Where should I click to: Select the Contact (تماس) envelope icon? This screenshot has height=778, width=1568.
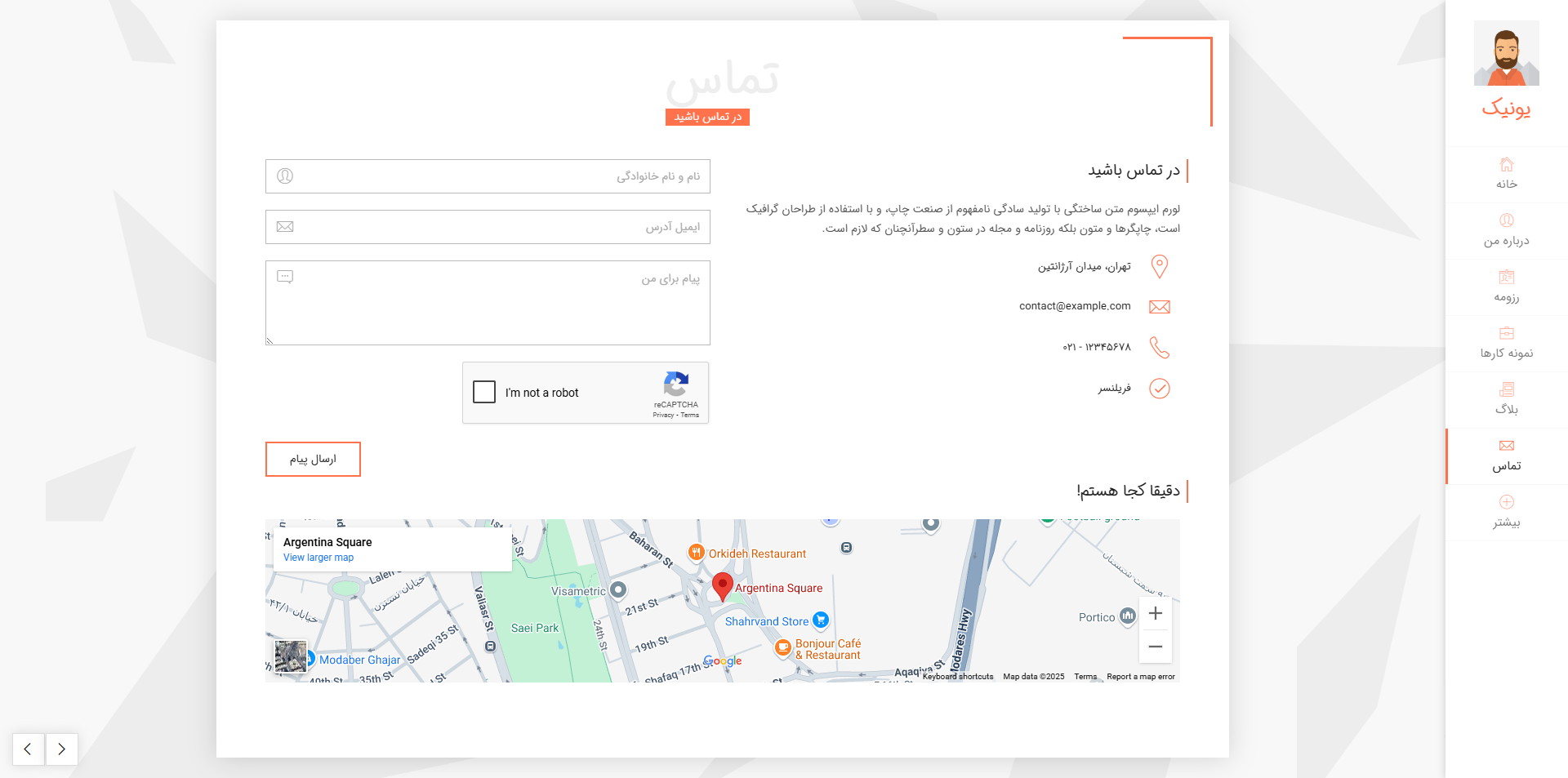1506,446
